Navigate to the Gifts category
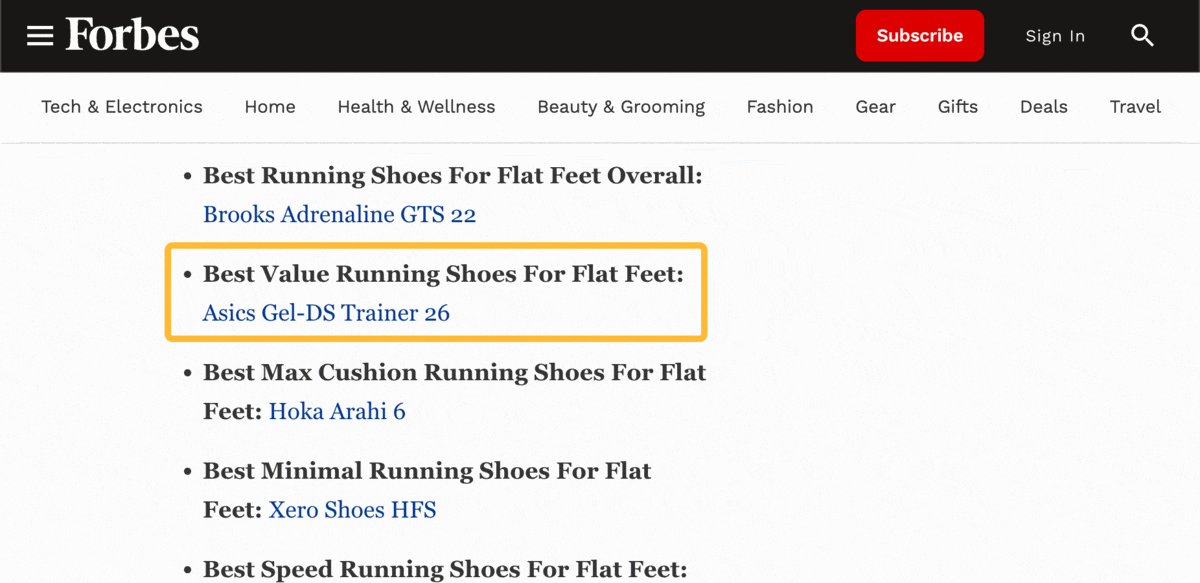The image size is (1200, 583). [957, 106]
